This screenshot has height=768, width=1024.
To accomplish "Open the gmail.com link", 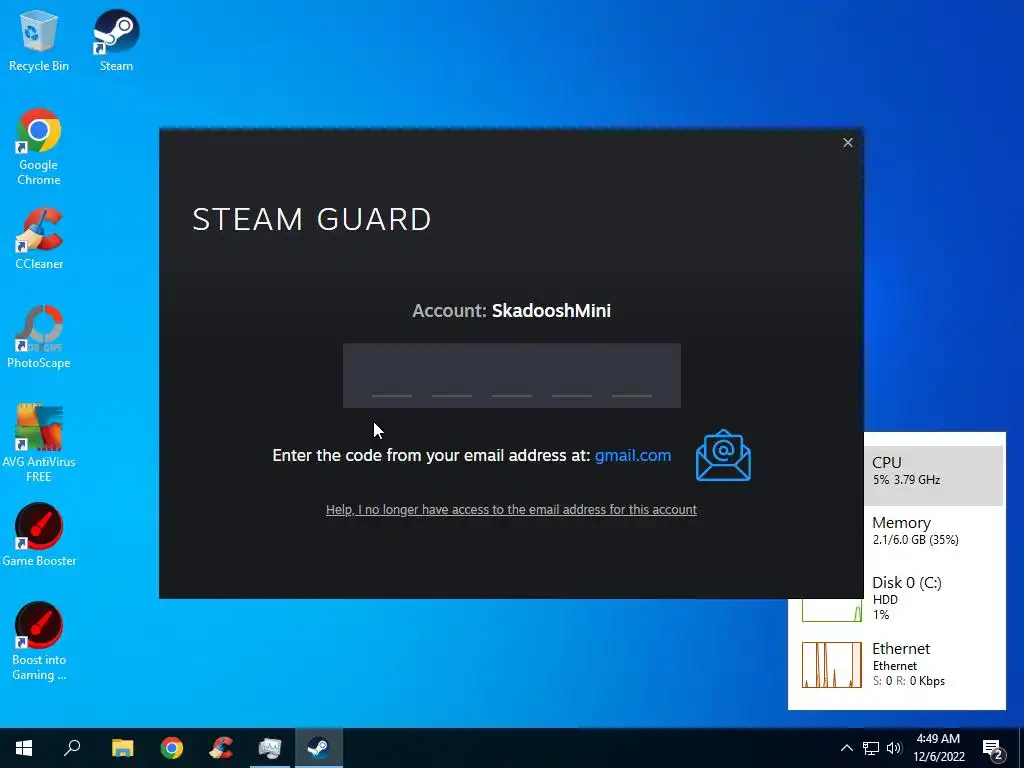I will [633, 455].
